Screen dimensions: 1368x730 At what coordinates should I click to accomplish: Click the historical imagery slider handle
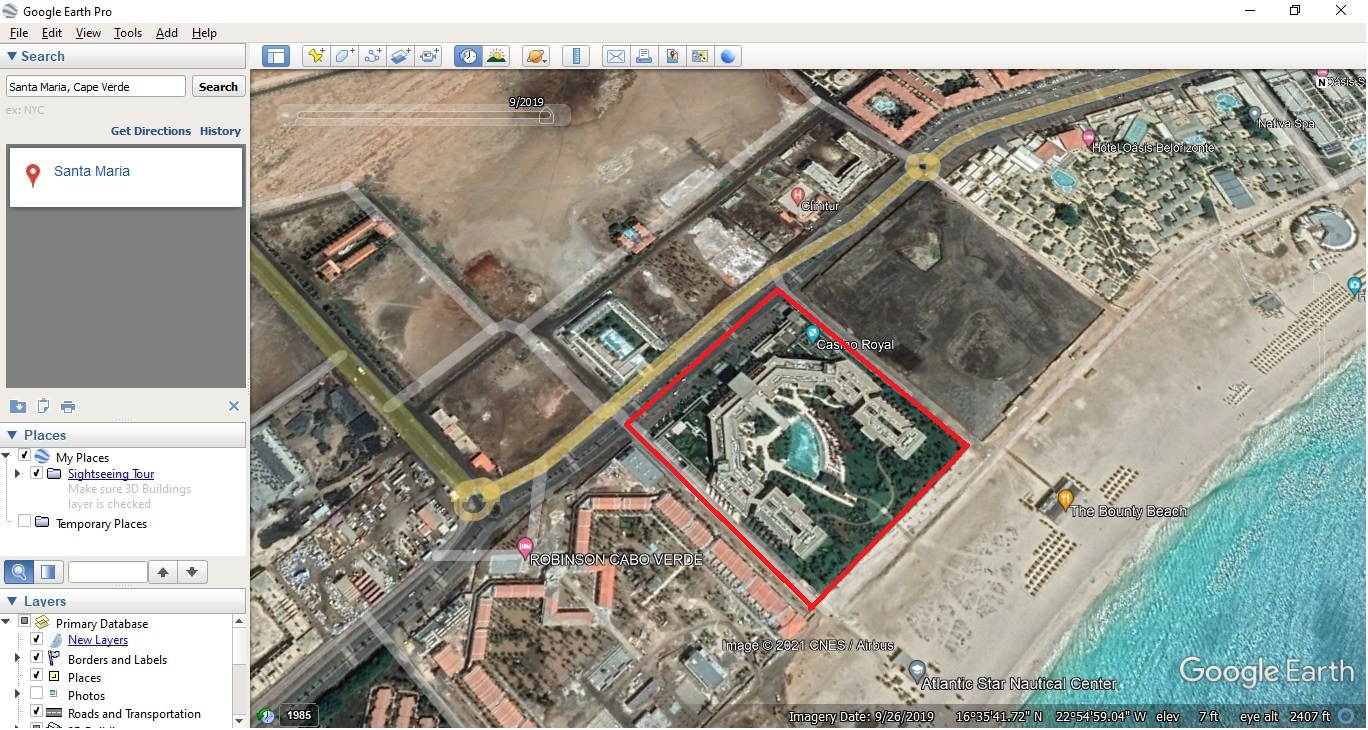tap(546, 116)
